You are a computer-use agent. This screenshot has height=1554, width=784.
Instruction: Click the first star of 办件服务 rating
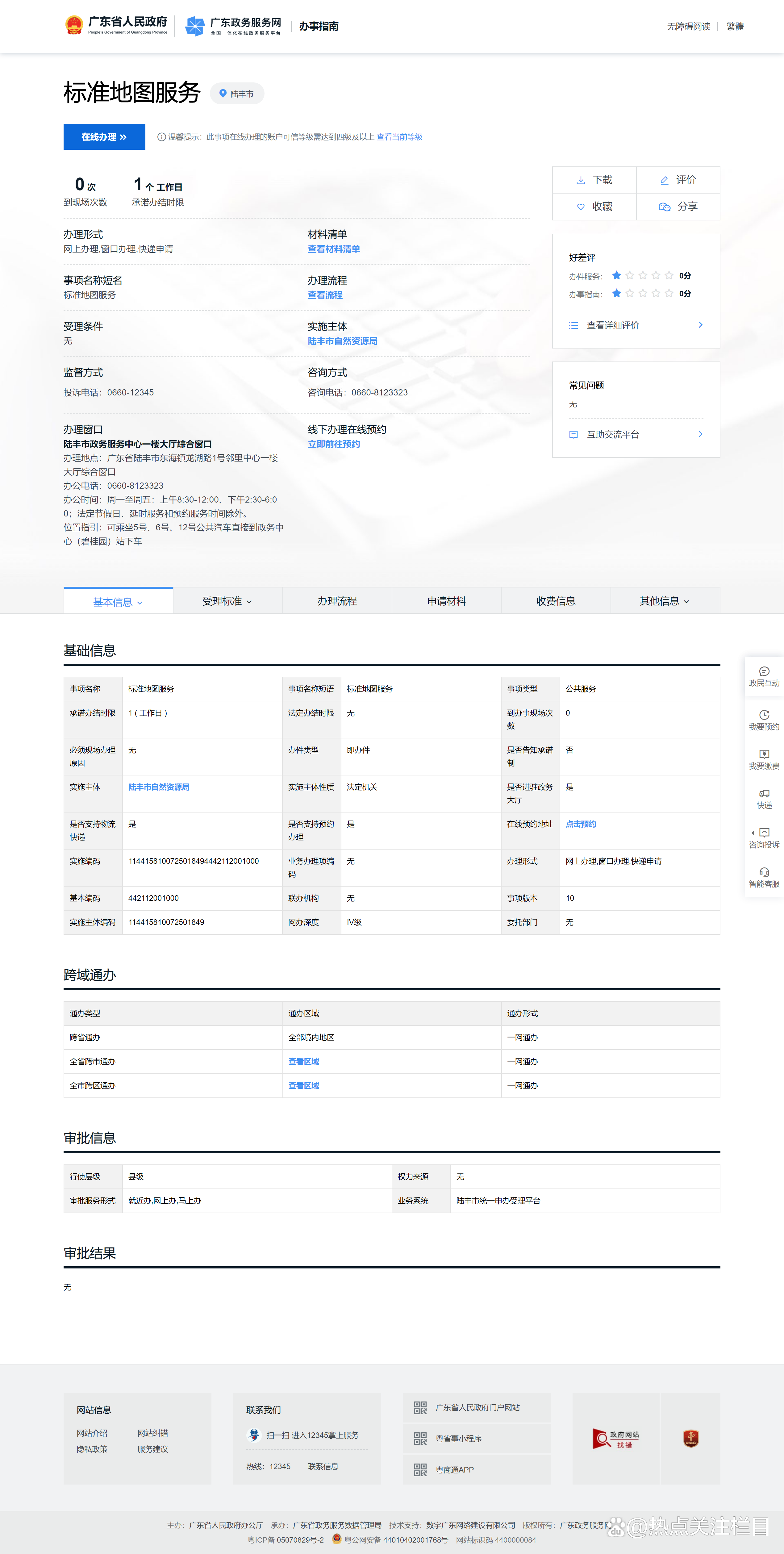[616, 276]
